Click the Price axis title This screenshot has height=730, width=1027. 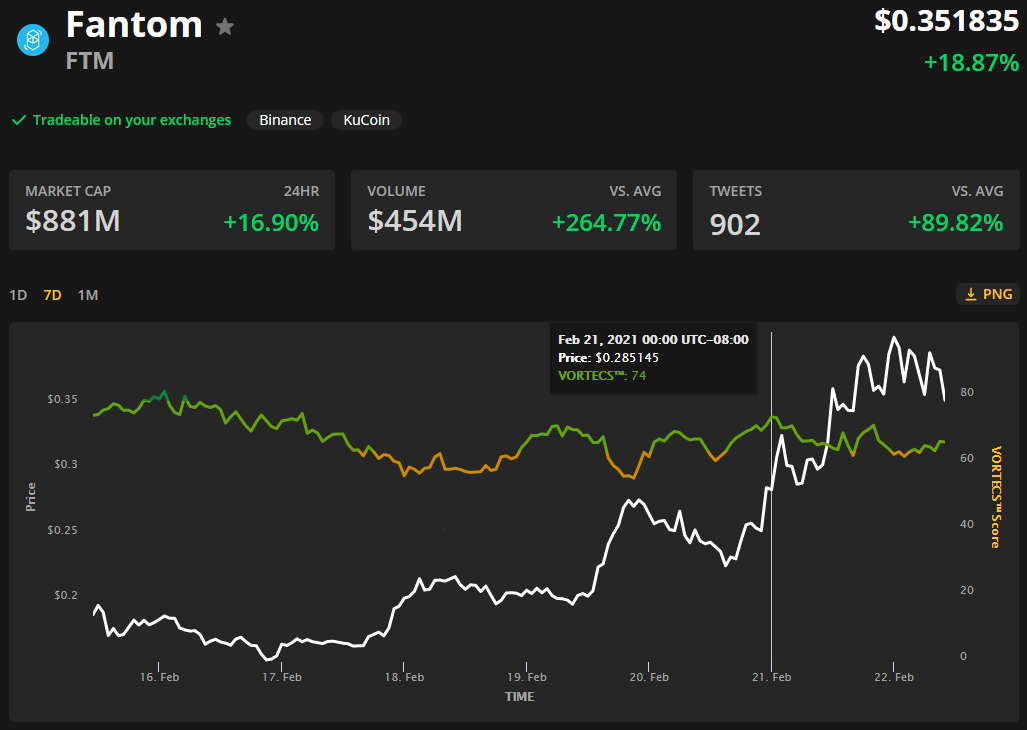tap(31, 497)
